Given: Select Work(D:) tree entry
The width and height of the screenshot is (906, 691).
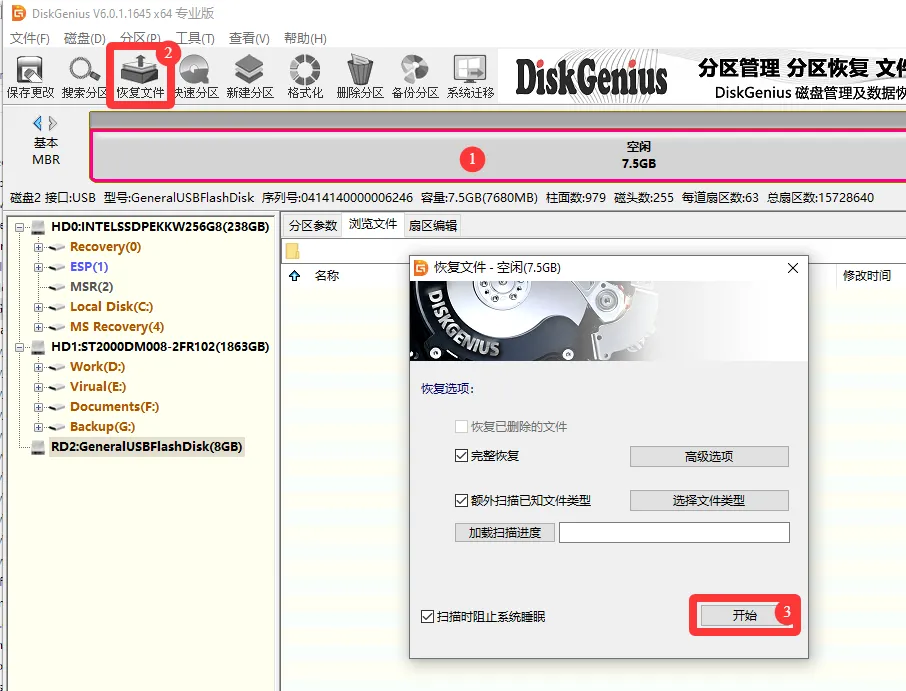Looking at the screenshot, I should pos(97,367).
